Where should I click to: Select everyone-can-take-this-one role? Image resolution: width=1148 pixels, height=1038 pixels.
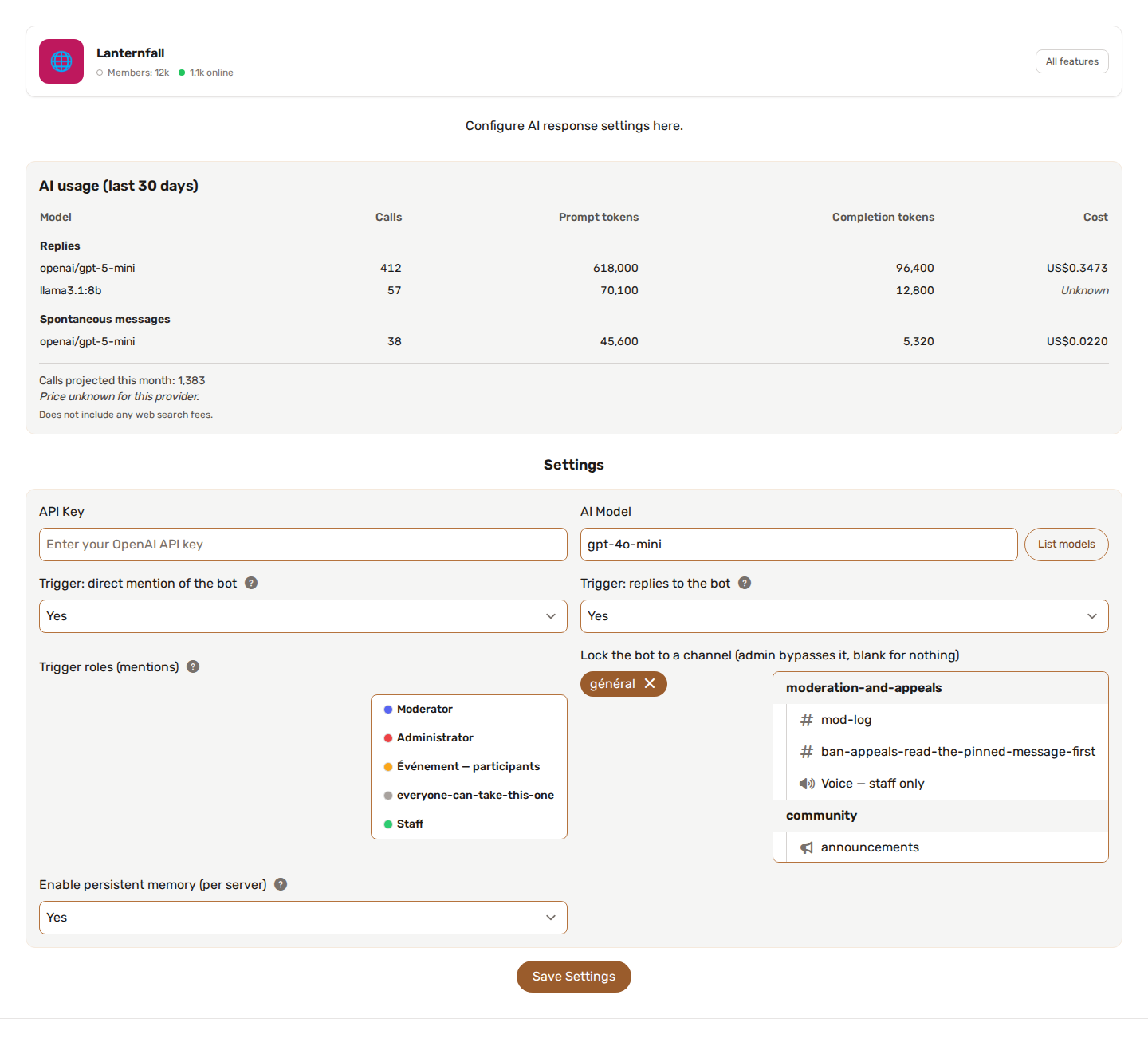coord(469,796)
